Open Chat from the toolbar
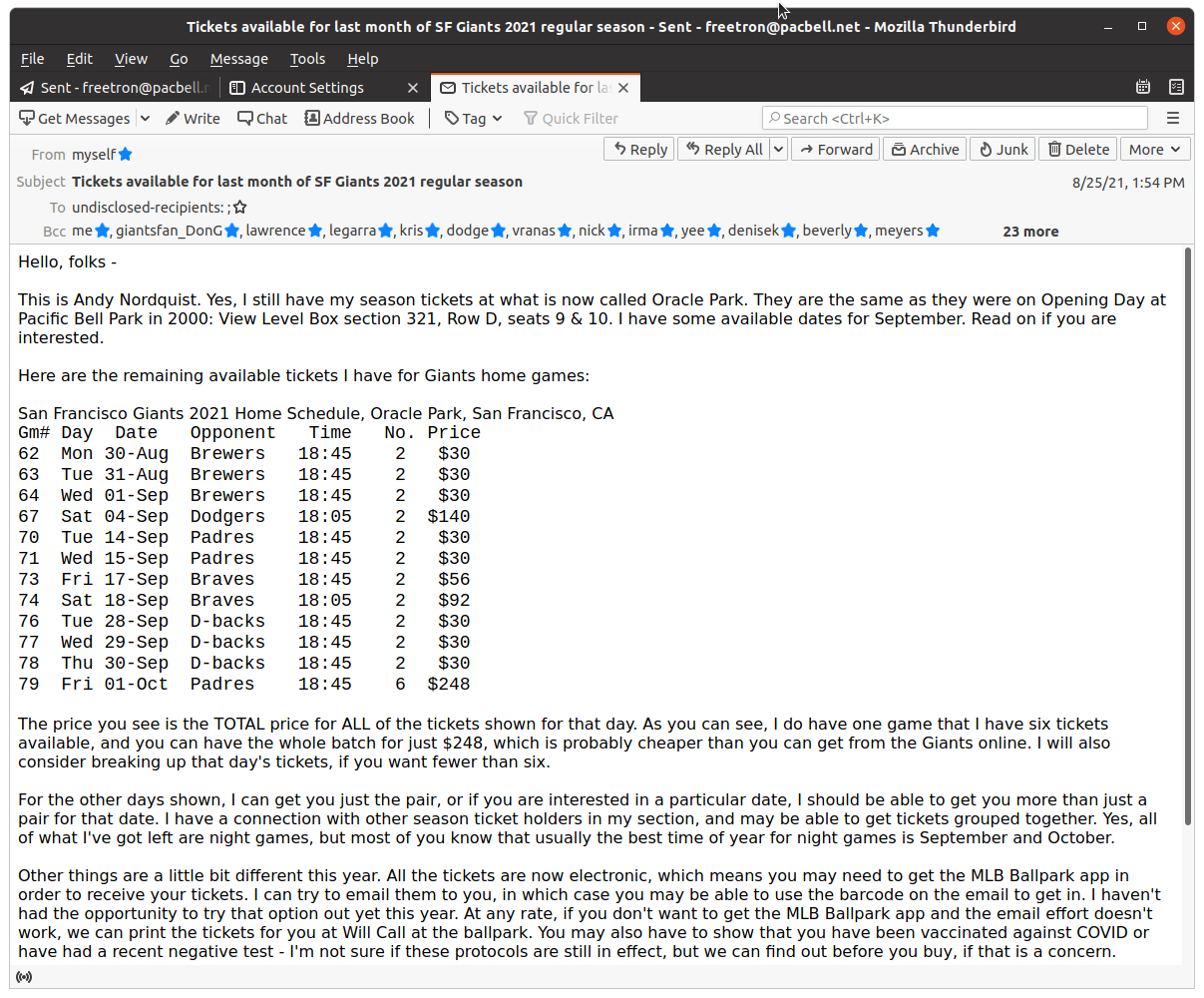1204x998 pixels. click(x=262, y=119)
